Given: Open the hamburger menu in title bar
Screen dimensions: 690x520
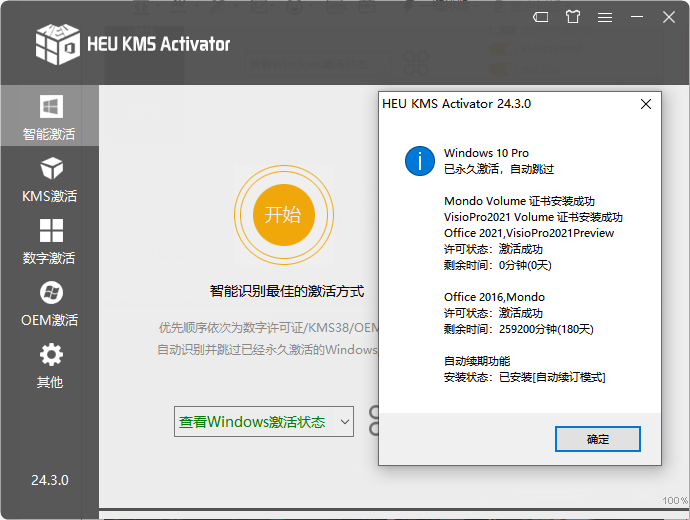Looking at the screenshot, I should point(605,17).
